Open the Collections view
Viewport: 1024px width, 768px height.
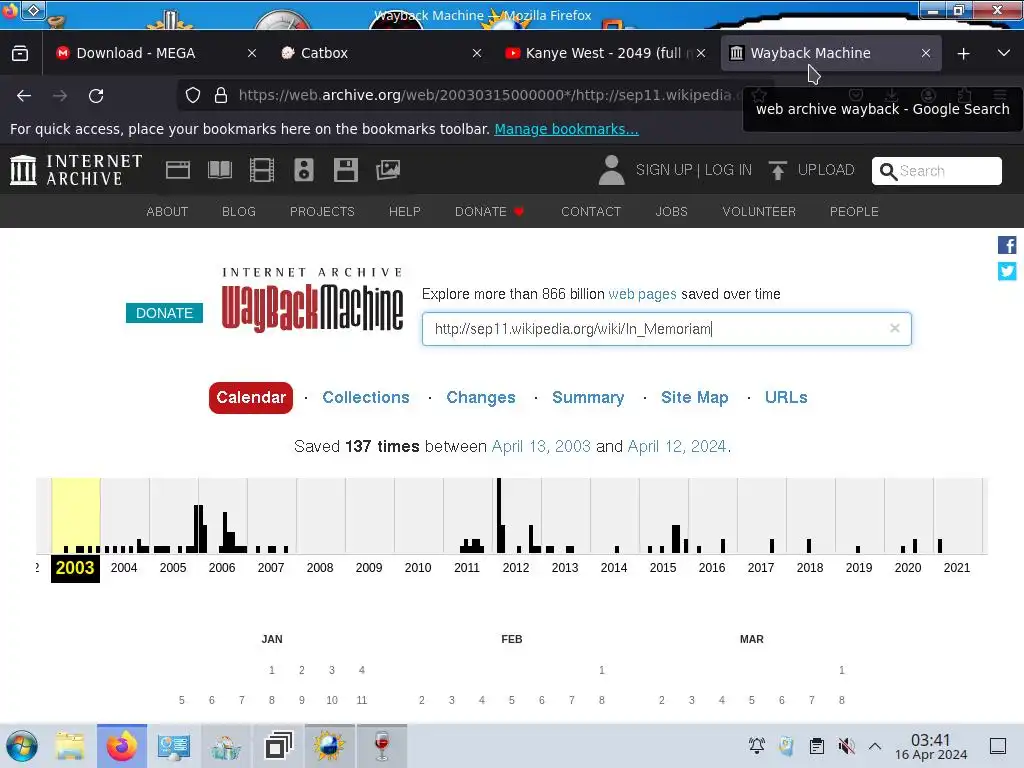point(366,397)
